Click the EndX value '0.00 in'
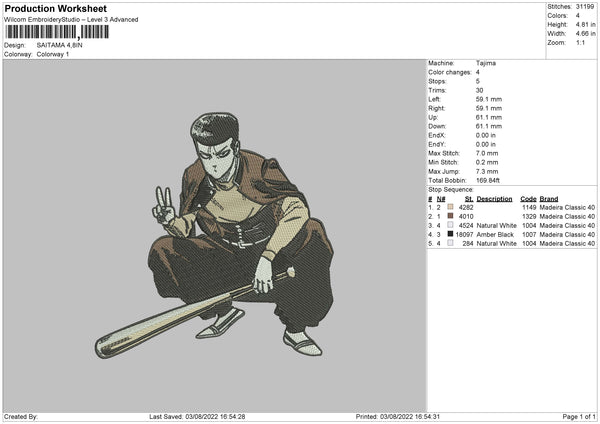The image size is (600, 424). pyautogui.click(x=486, y=135)
